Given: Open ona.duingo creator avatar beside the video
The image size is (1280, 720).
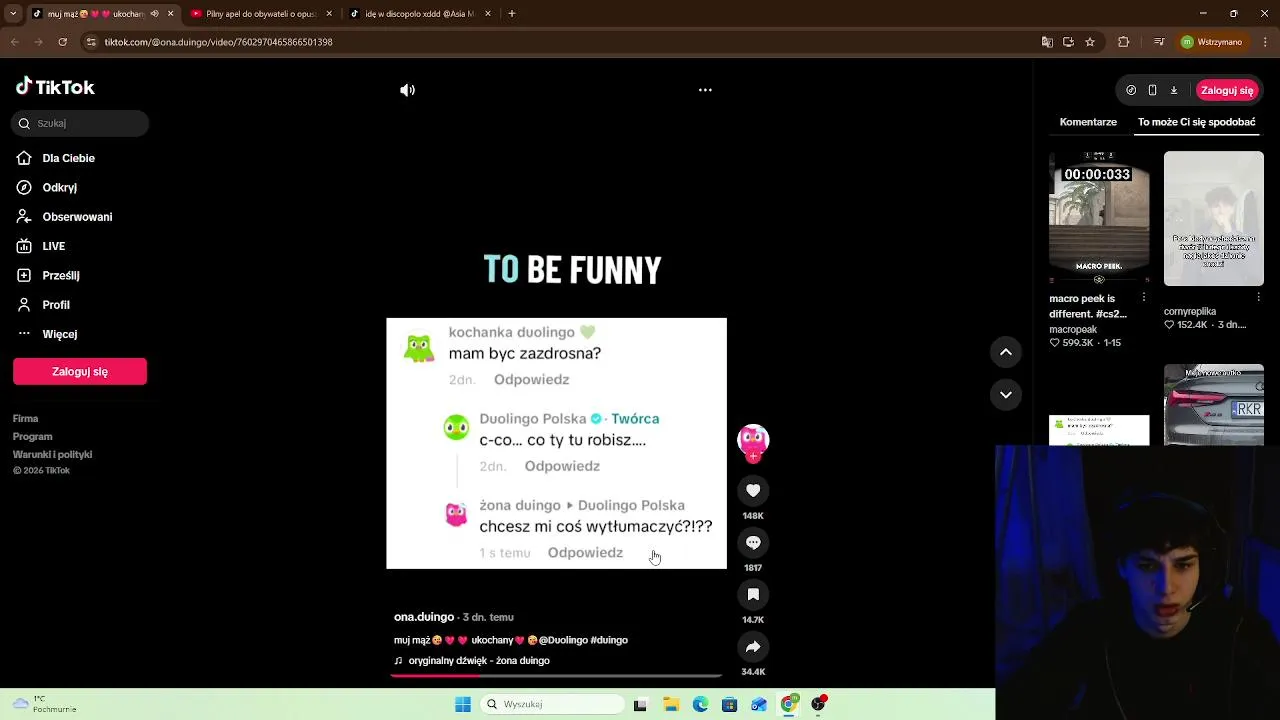Looking at the screenshot, I should (753, 440).
